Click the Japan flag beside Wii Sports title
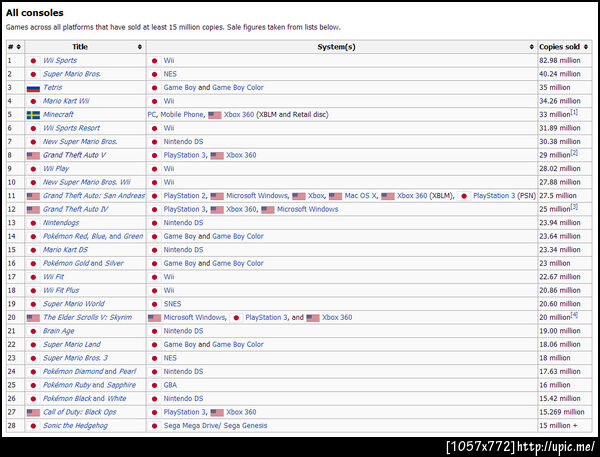Screen dimensions: 600x457 click(x=33, y=61)
